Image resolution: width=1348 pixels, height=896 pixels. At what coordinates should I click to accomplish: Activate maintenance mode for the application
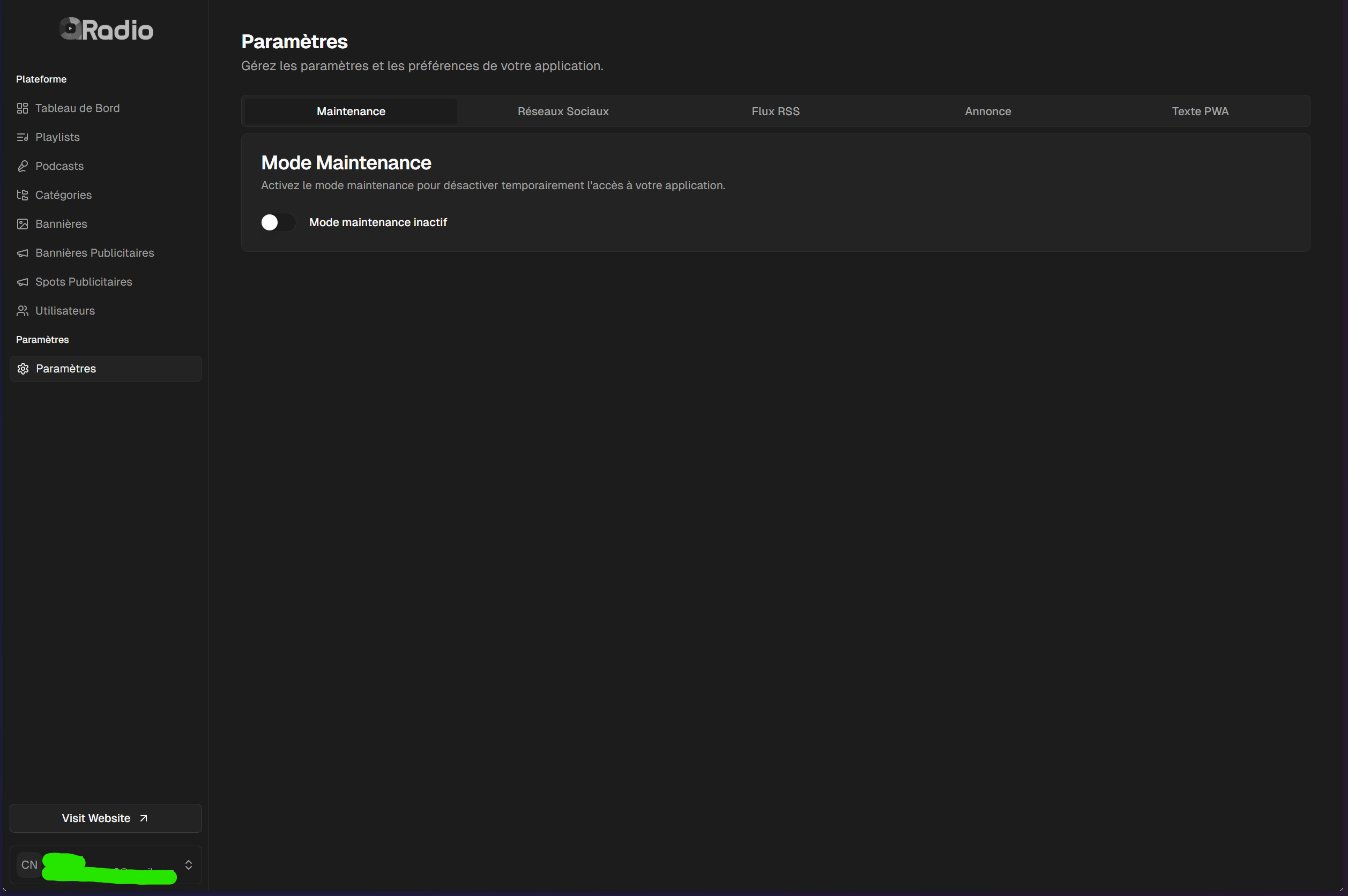(278, 222)
